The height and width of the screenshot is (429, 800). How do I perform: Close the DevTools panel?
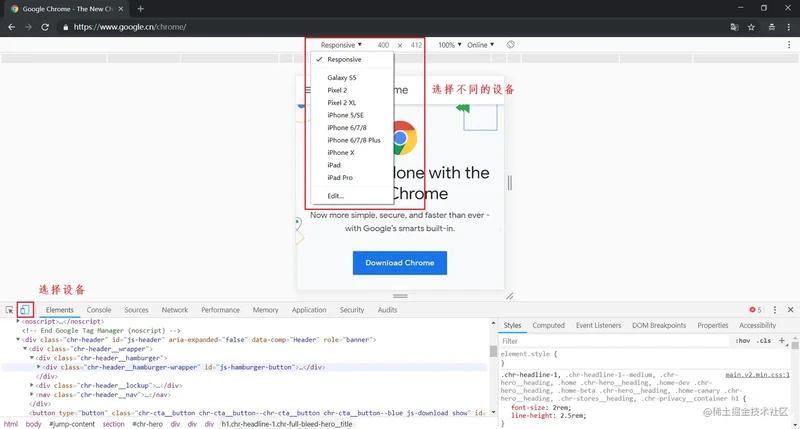click(x=790, y=310)
